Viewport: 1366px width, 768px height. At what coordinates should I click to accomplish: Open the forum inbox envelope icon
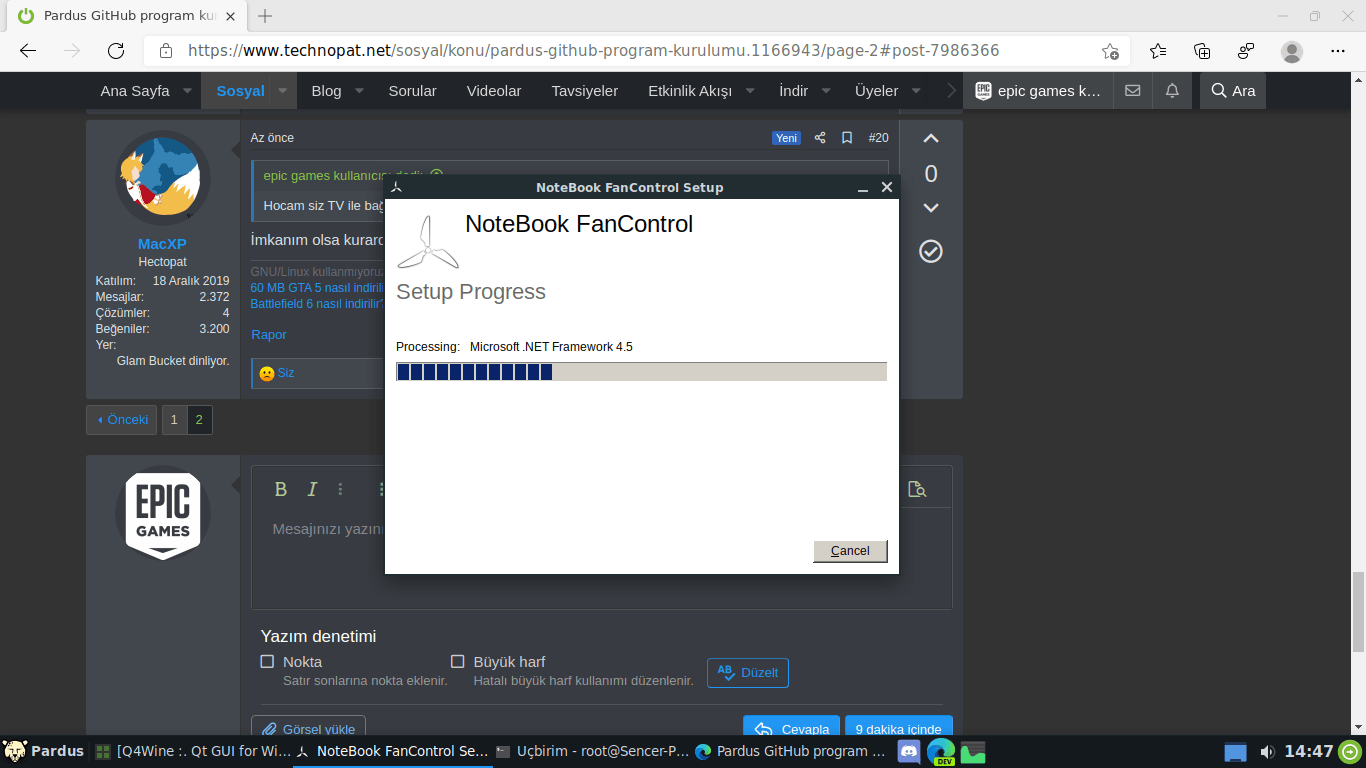click(x=1132, y=91)
